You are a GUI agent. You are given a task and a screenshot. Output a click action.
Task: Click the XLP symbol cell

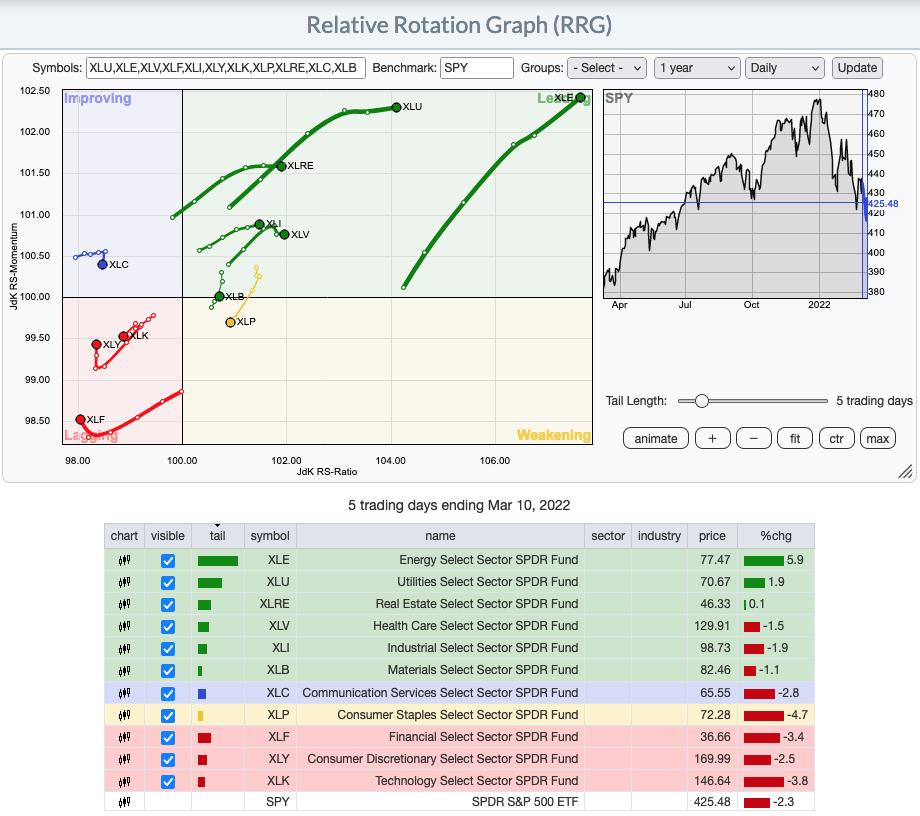[x=270, y=715]
